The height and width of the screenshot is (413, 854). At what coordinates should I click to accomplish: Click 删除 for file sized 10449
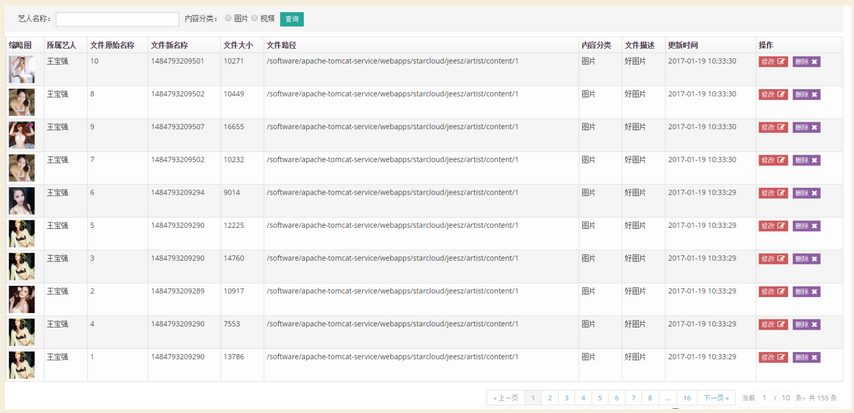pos(807,94)
